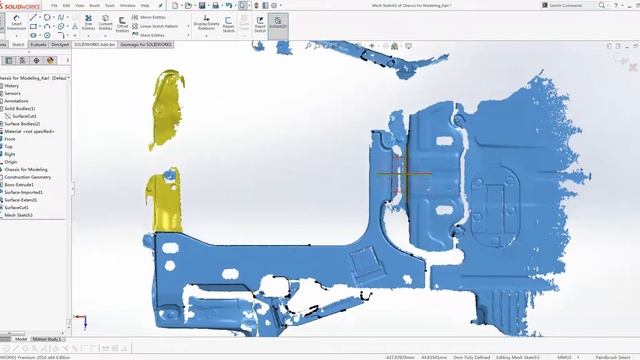
Task: Click the Search Commands input field
Action: click(572, 5)
